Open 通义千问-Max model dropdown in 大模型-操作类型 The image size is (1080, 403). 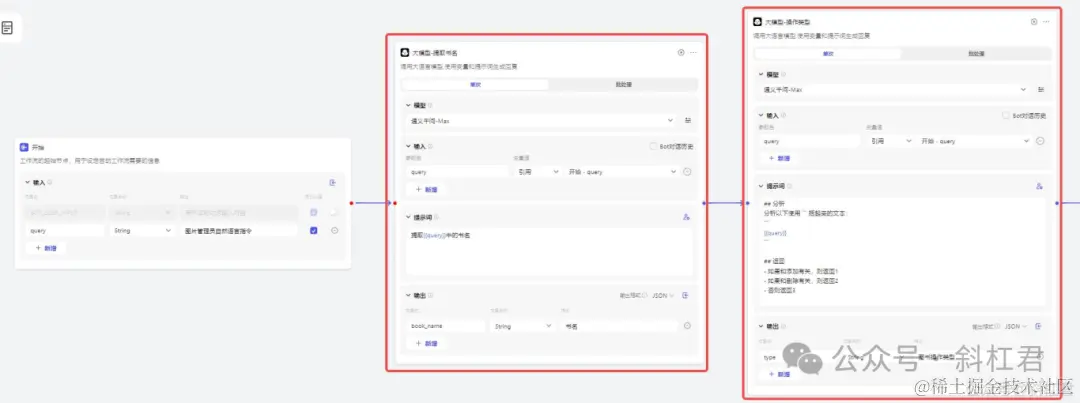click(894, 90)
